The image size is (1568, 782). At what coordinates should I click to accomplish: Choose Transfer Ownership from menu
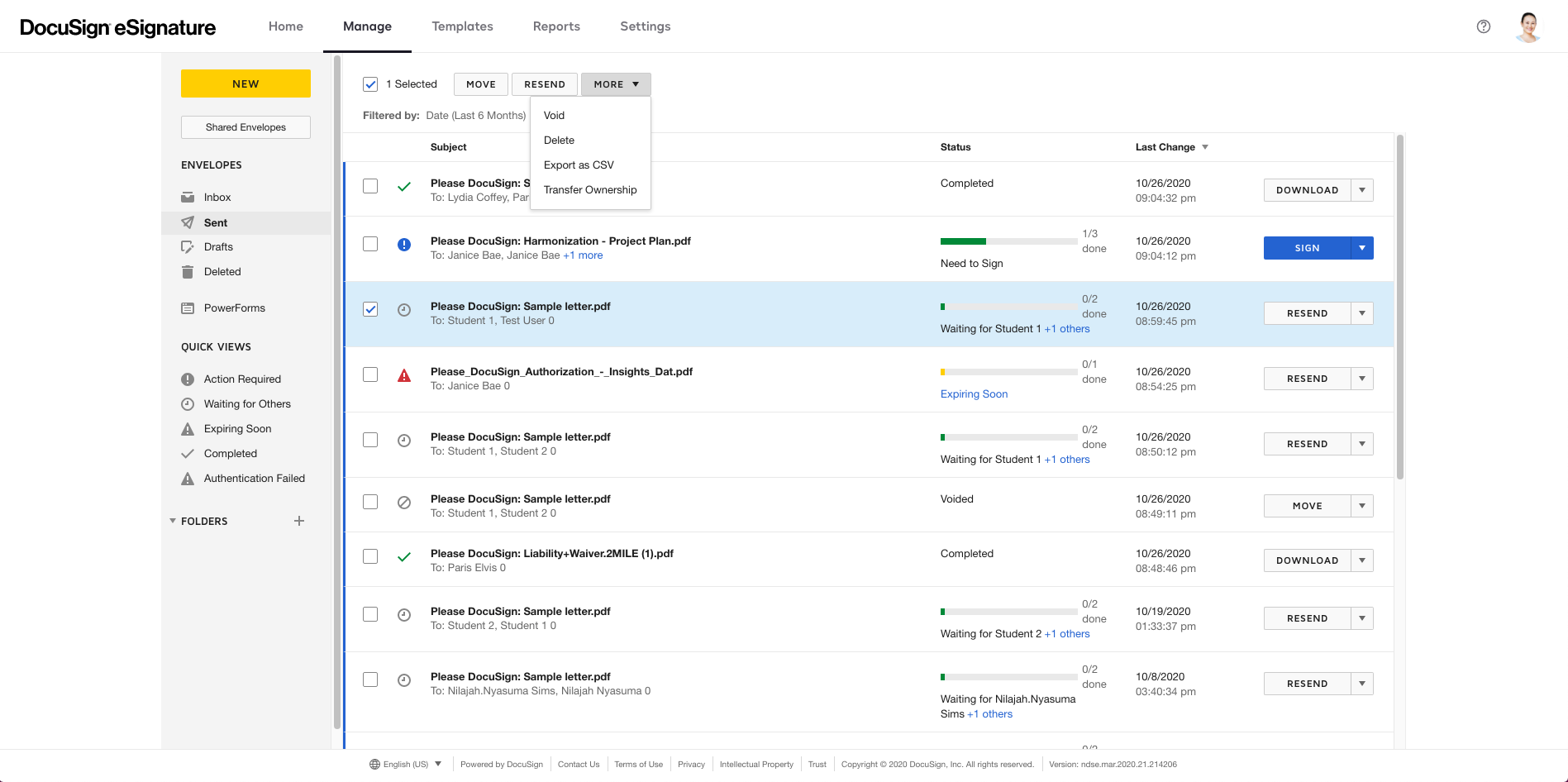[590, 190]
